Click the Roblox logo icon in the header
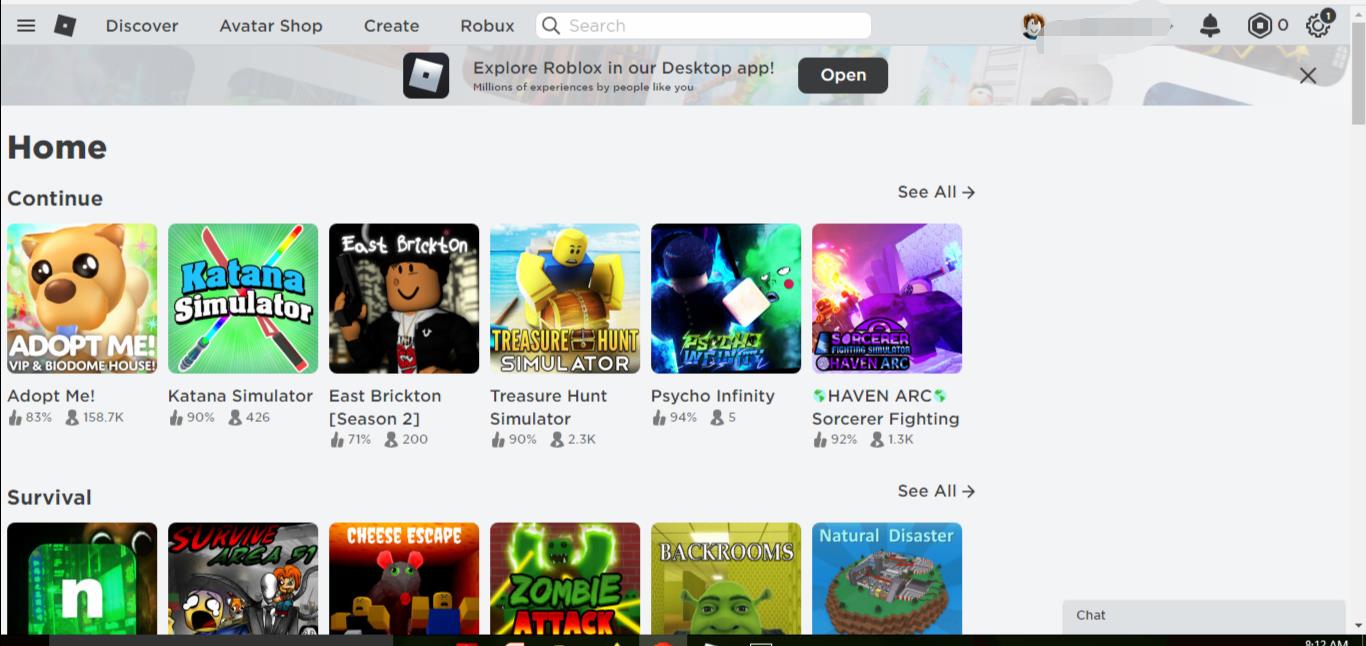Viewport: 1366px width, 646px height. point(65,26)
